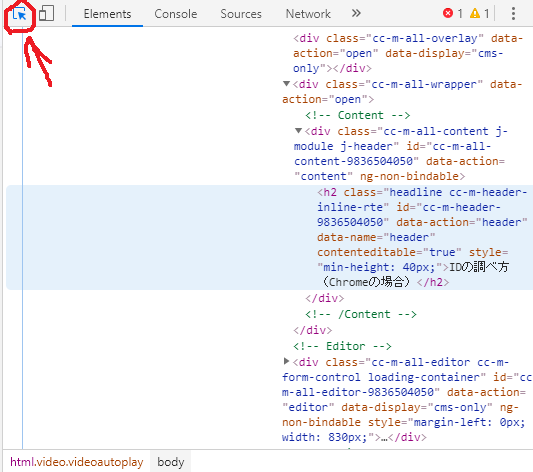Image resolution: width=533 pixels, height=472 pixels.
Task: Open the Elements tab
Action: click(107, 14)
